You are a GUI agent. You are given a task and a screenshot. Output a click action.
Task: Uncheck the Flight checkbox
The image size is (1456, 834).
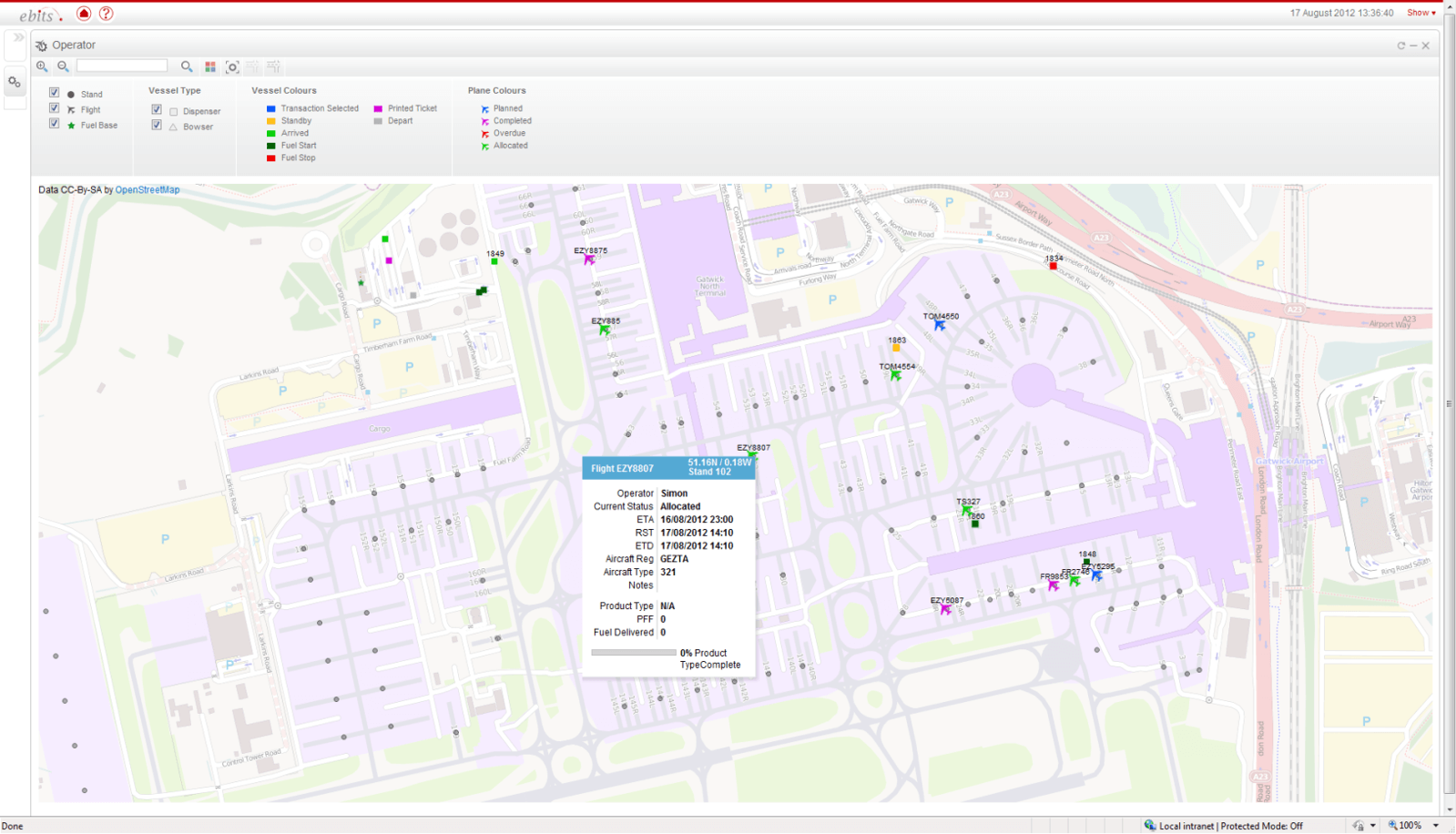pos(55,108)
